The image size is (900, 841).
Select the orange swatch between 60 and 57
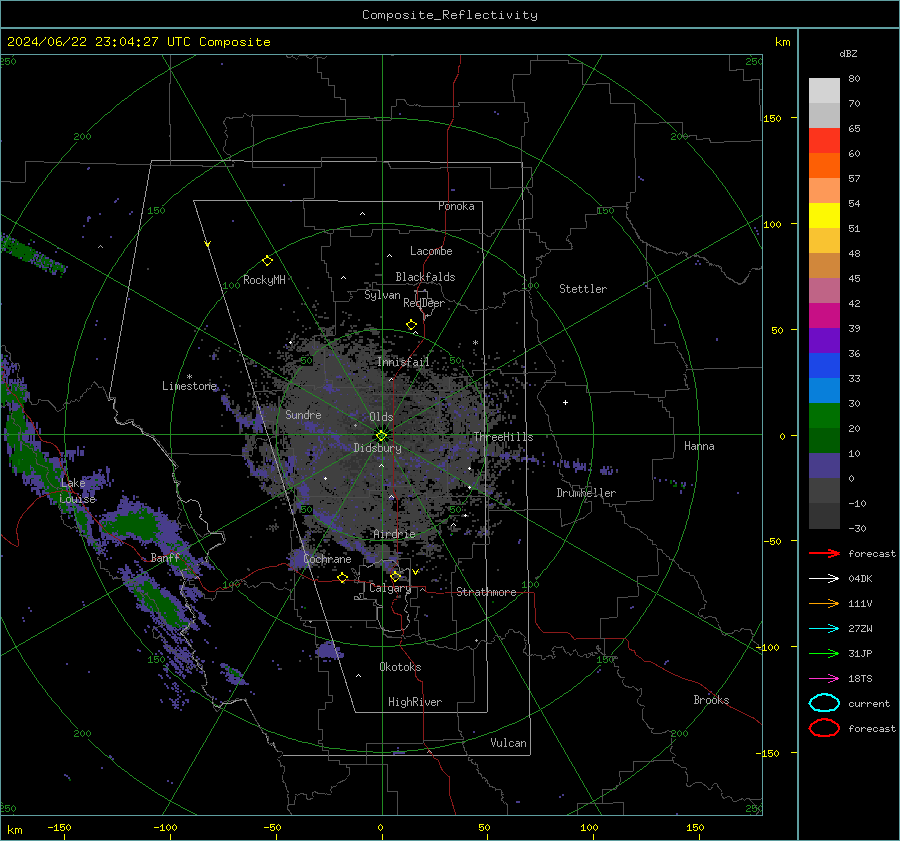click(x=824, y=165)
